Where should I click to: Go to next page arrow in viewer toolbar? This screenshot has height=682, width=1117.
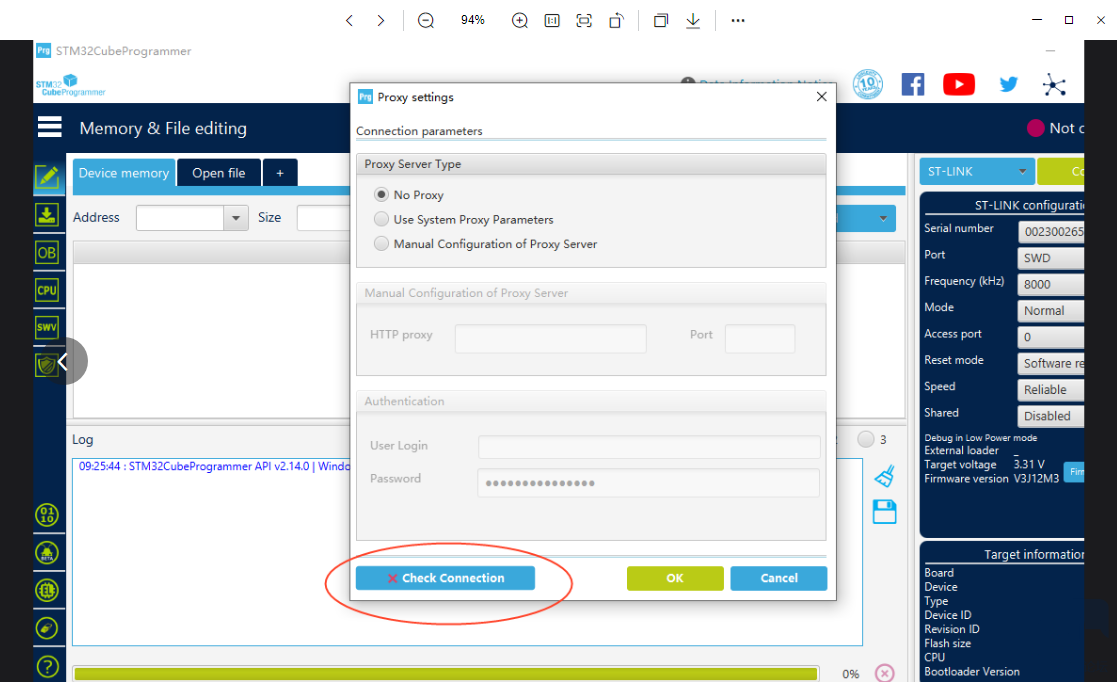(x=380, y=20)
